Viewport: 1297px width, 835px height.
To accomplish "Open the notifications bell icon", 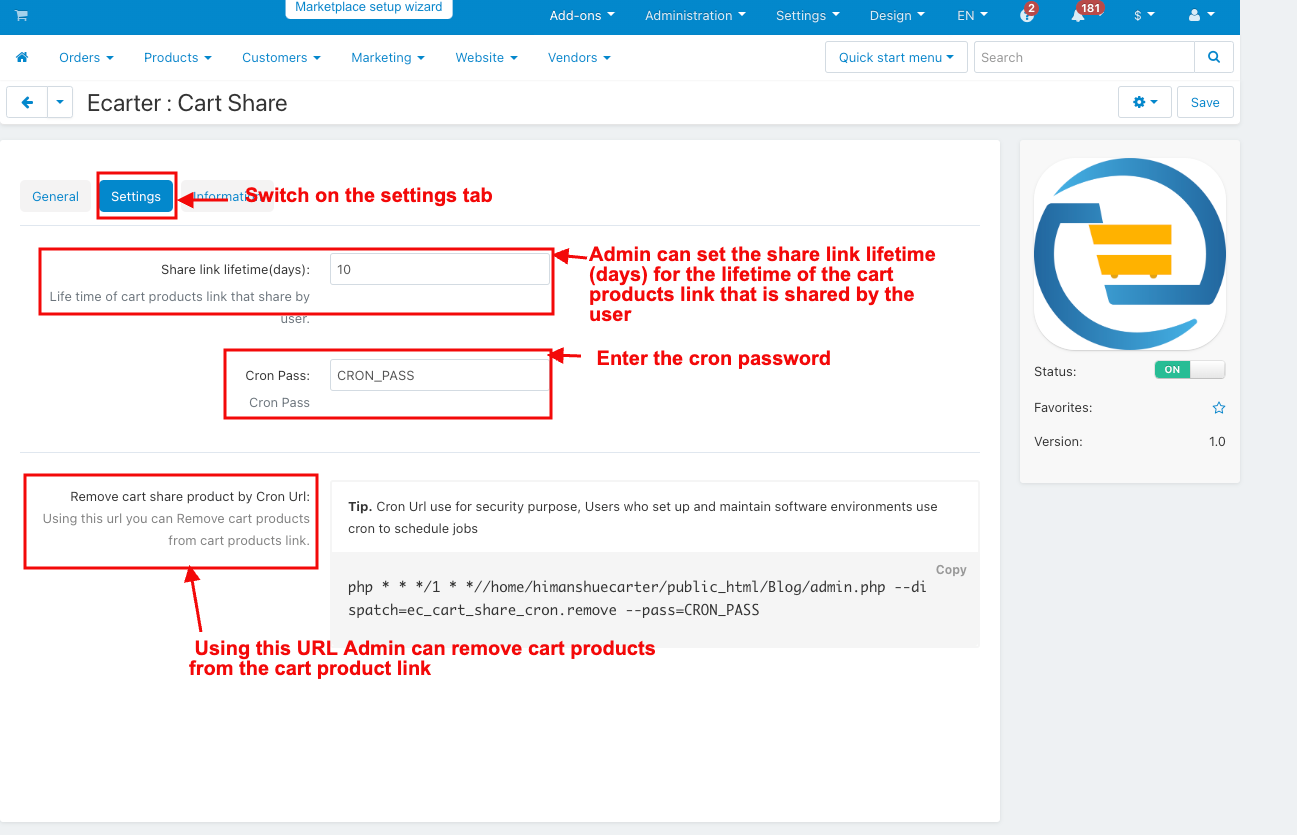I will click(1077, 16).
